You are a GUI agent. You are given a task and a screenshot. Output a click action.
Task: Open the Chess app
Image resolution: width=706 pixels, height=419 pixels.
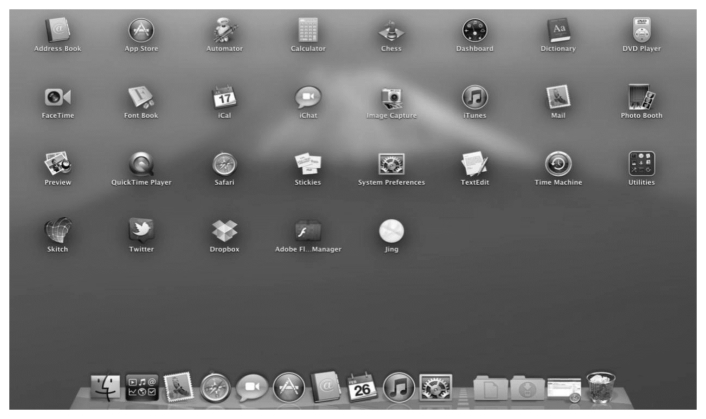pos(391,31)
